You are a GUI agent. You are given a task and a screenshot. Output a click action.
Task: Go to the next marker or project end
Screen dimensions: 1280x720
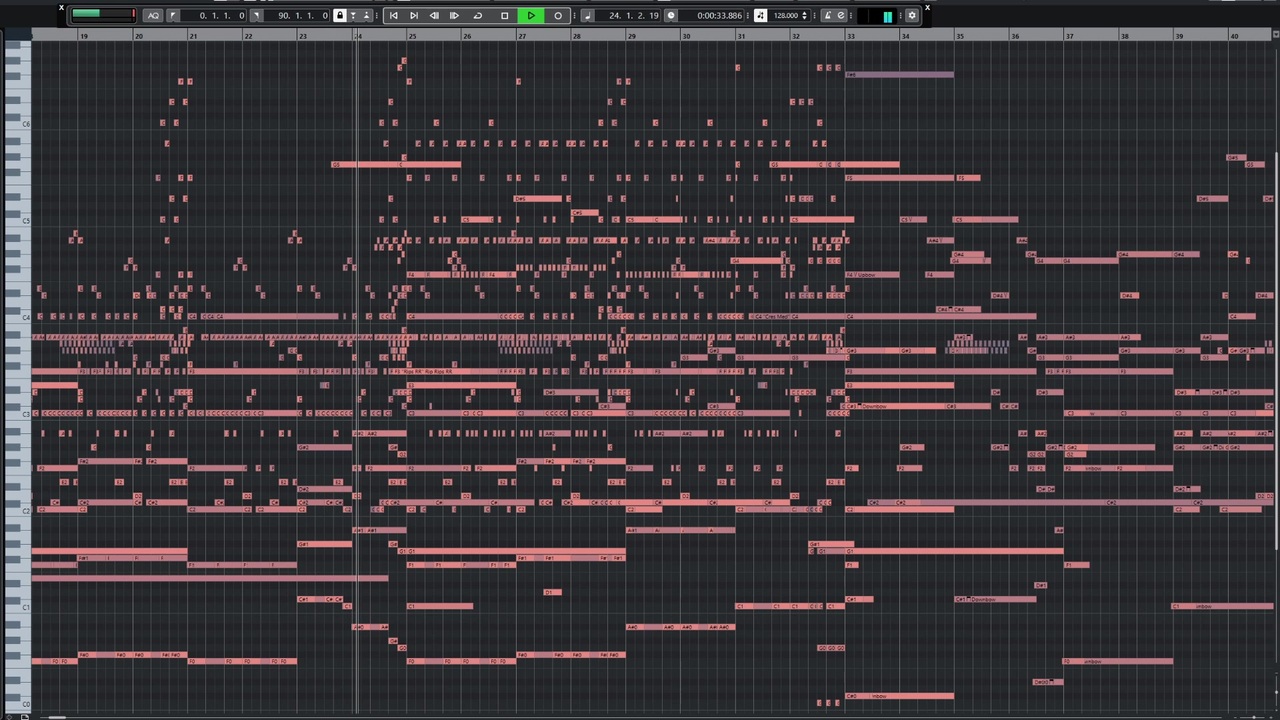coord(414,16)
